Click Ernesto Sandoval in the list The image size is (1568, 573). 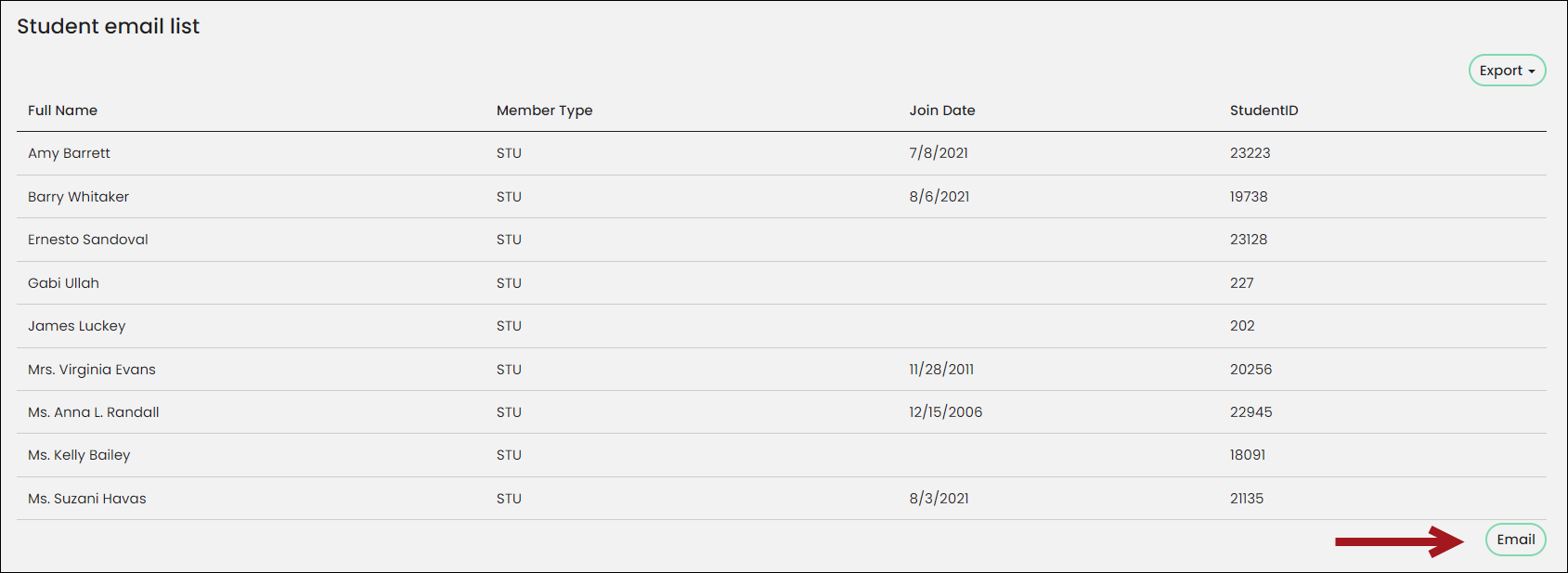(x=87, y=240)
